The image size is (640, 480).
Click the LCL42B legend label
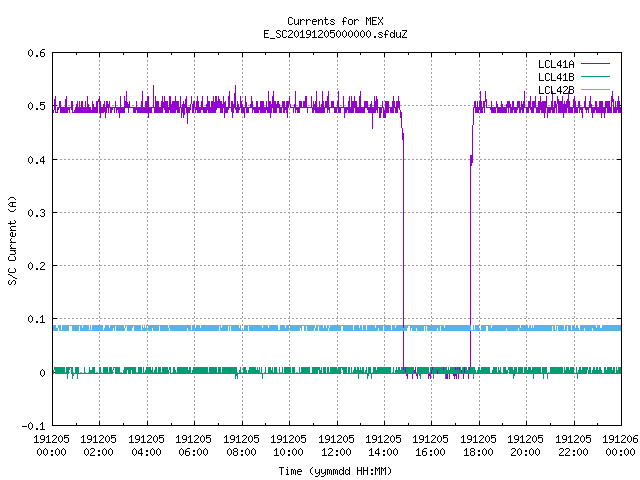pos(556,90)
